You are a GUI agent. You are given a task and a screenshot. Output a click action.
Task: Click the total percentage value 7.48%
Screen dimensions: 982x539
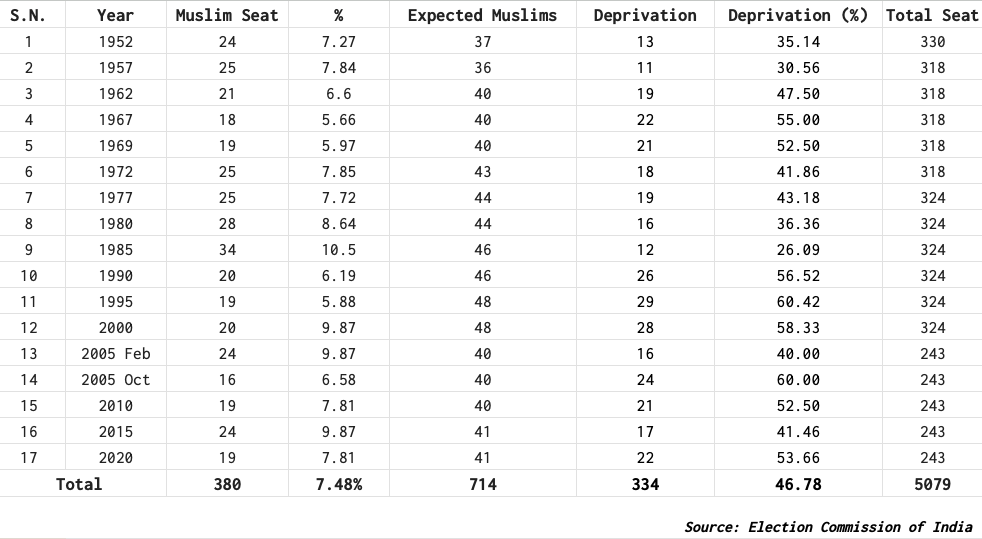coord(339,484)
